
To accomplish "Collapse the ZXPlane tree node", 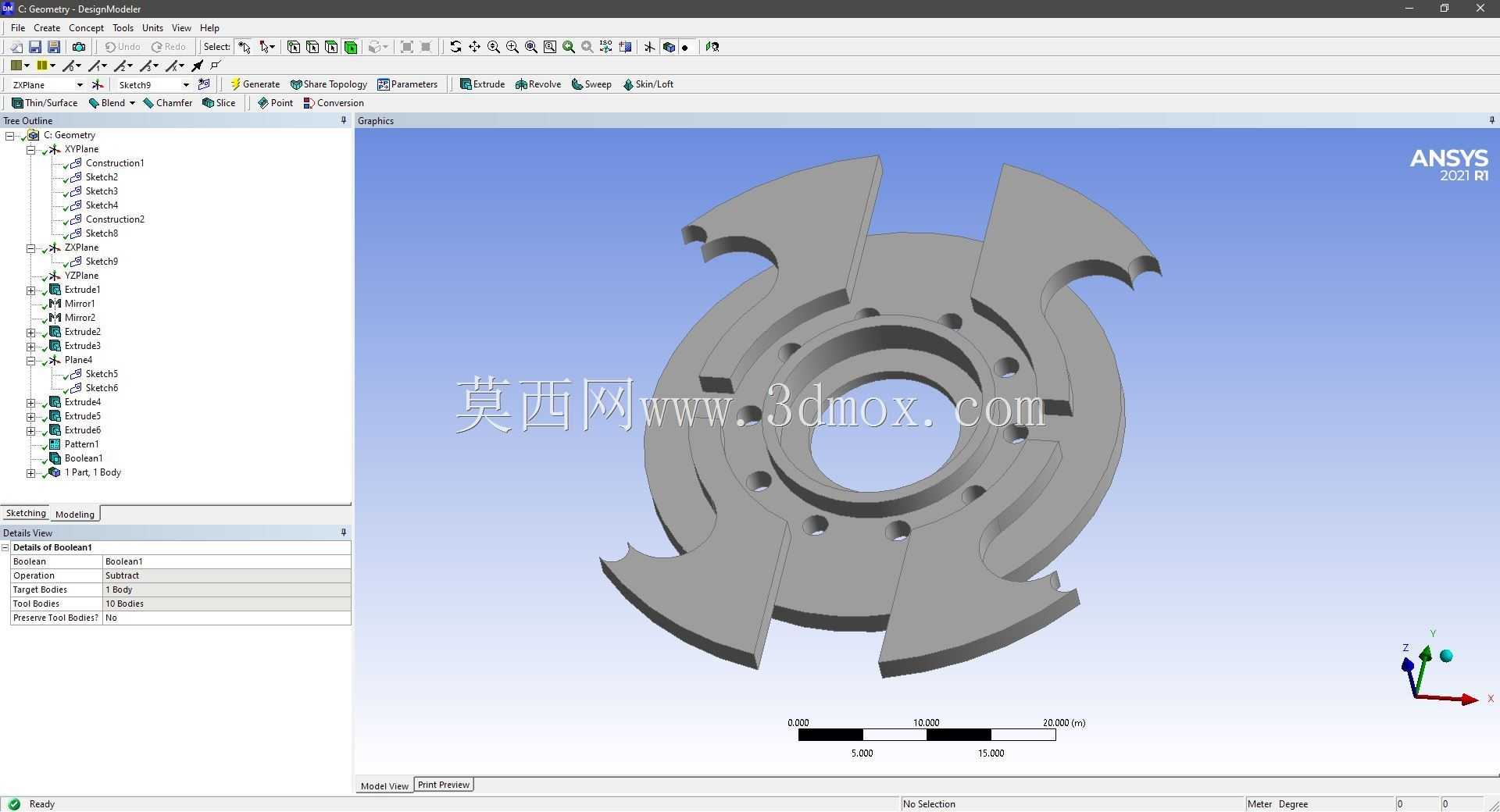I will (x=31, y=248).
